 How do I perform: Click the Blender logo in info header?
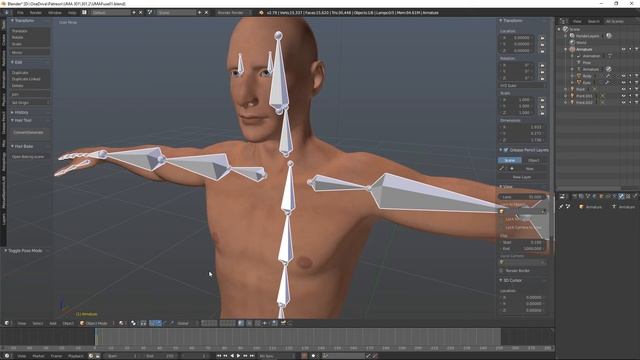261,13
